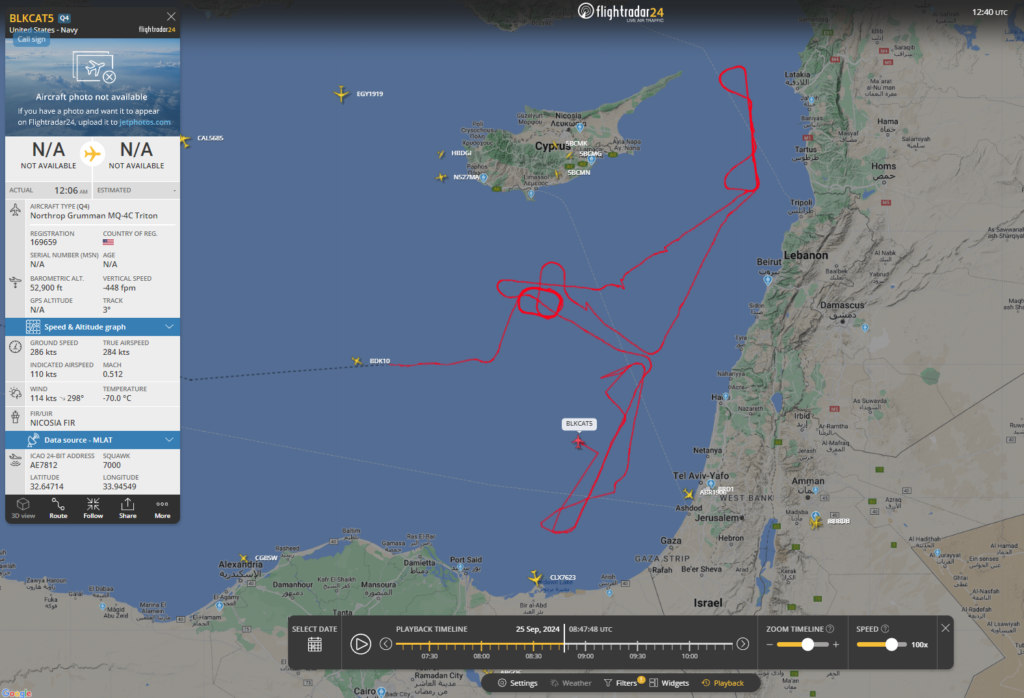Start playback with the play button

pos(360,644)
